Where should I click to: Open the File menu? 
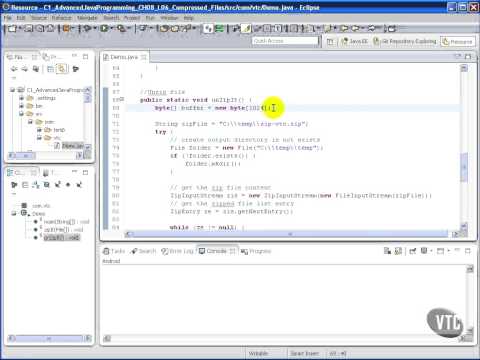pos(8,18)
